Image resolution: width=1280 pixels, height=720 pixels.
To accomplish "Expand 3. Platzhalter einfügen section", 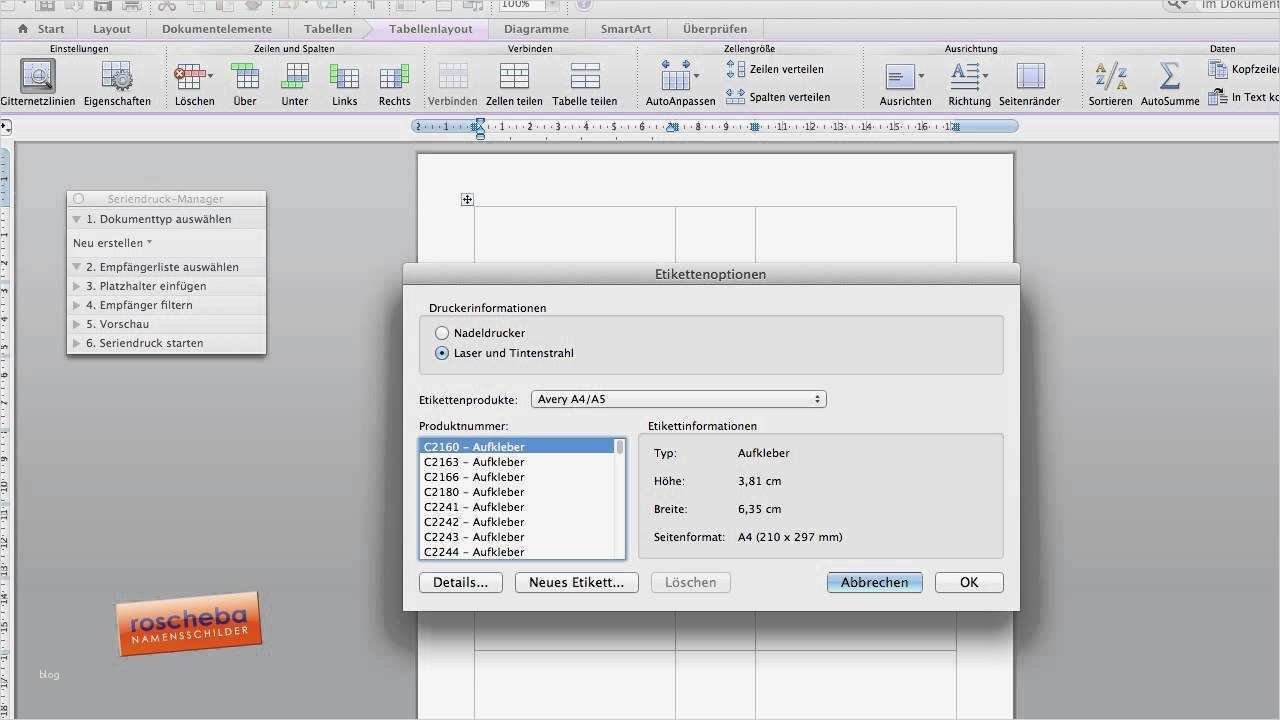I will tap(76, 286).
